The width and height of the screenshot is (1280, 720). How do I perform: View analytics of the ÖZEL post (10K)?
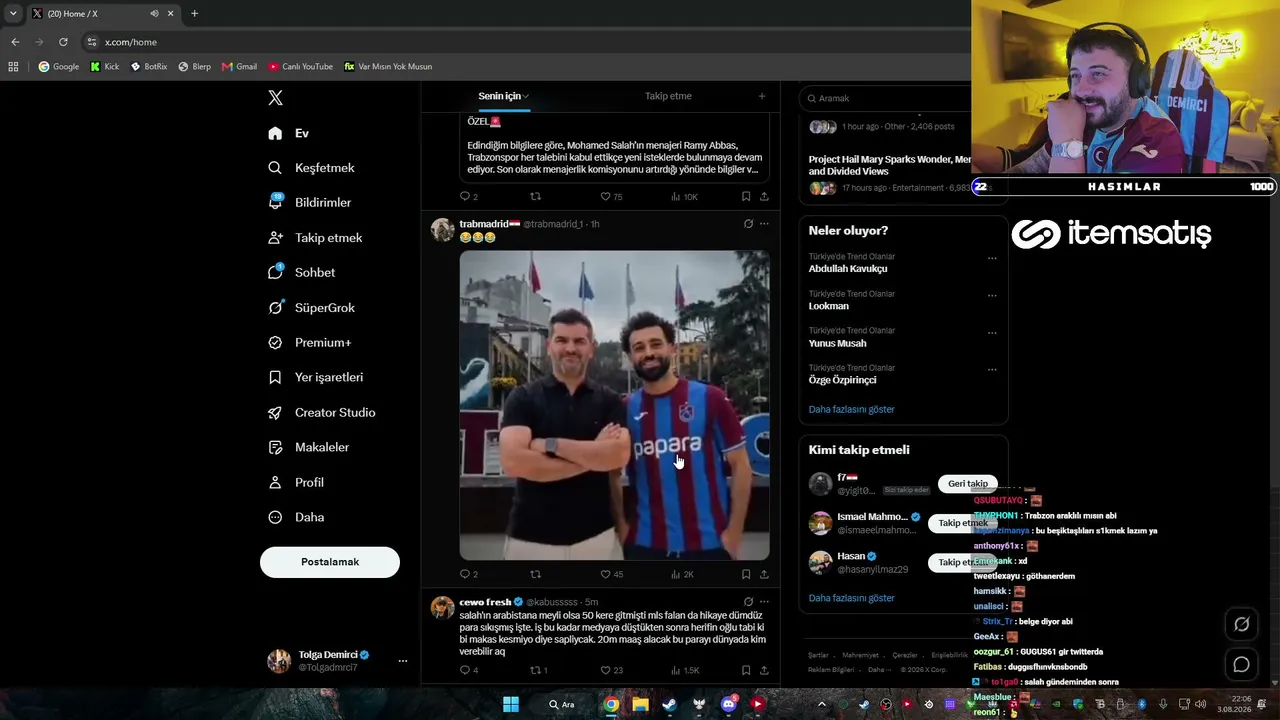684,196
